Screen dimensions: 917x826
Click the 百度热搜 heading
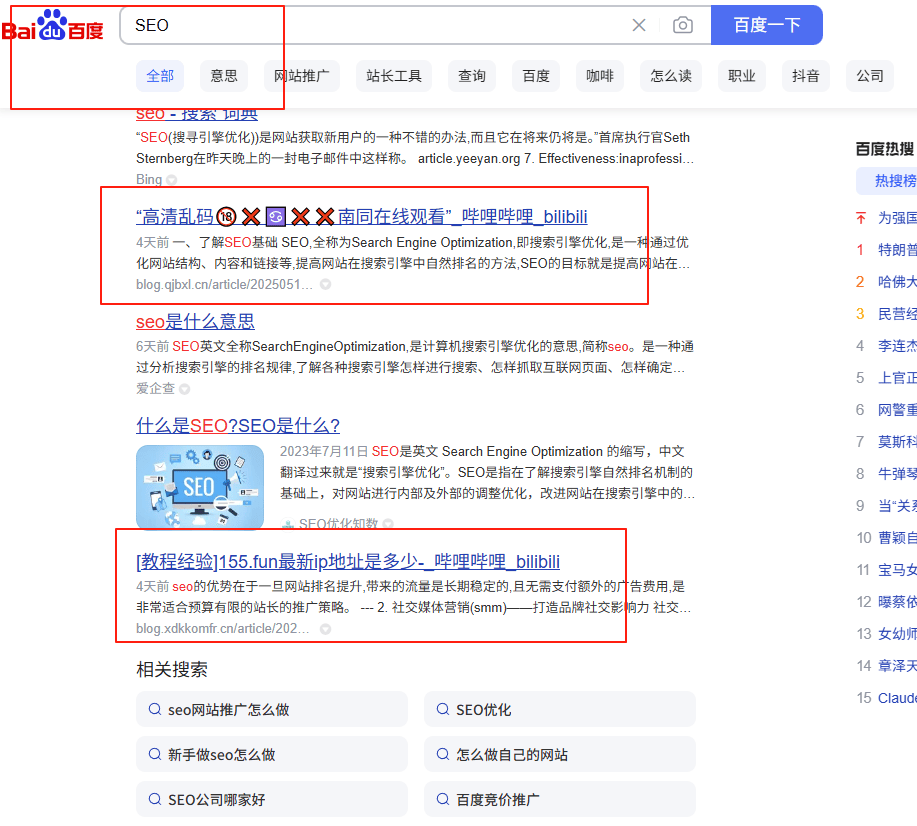[884, 149]
